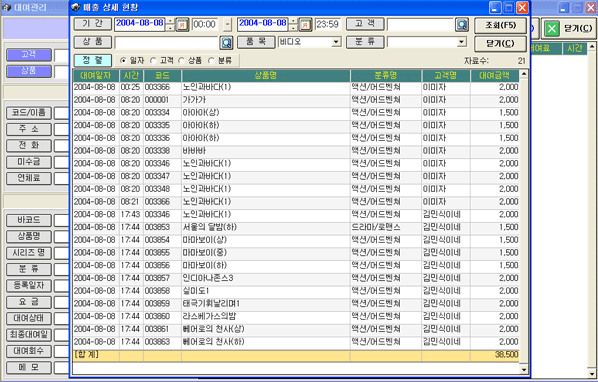
Task: Click the time cell 00:25
Action: tap(130, 87)
